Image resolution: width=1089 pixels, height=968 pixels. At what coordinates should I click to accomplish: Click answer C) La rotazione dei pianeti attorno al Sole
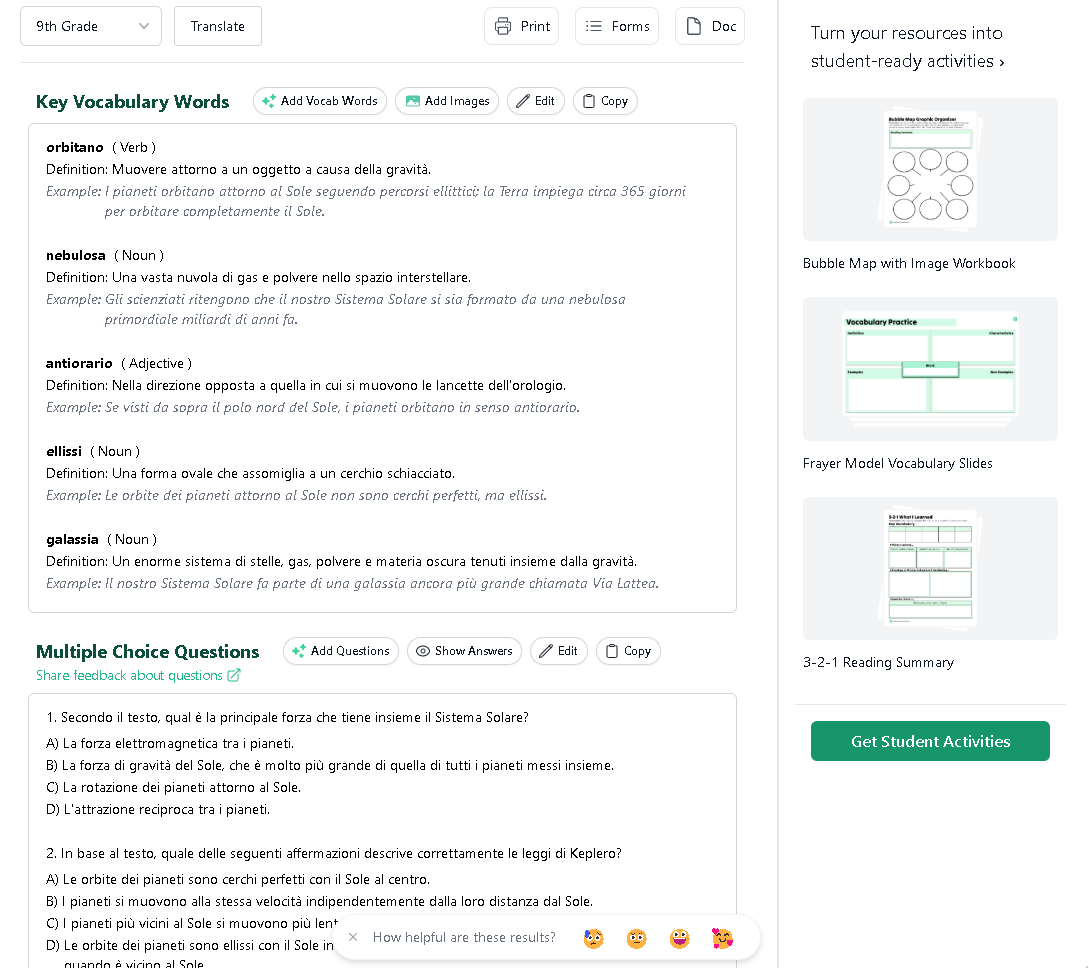[x=174, y=787]
